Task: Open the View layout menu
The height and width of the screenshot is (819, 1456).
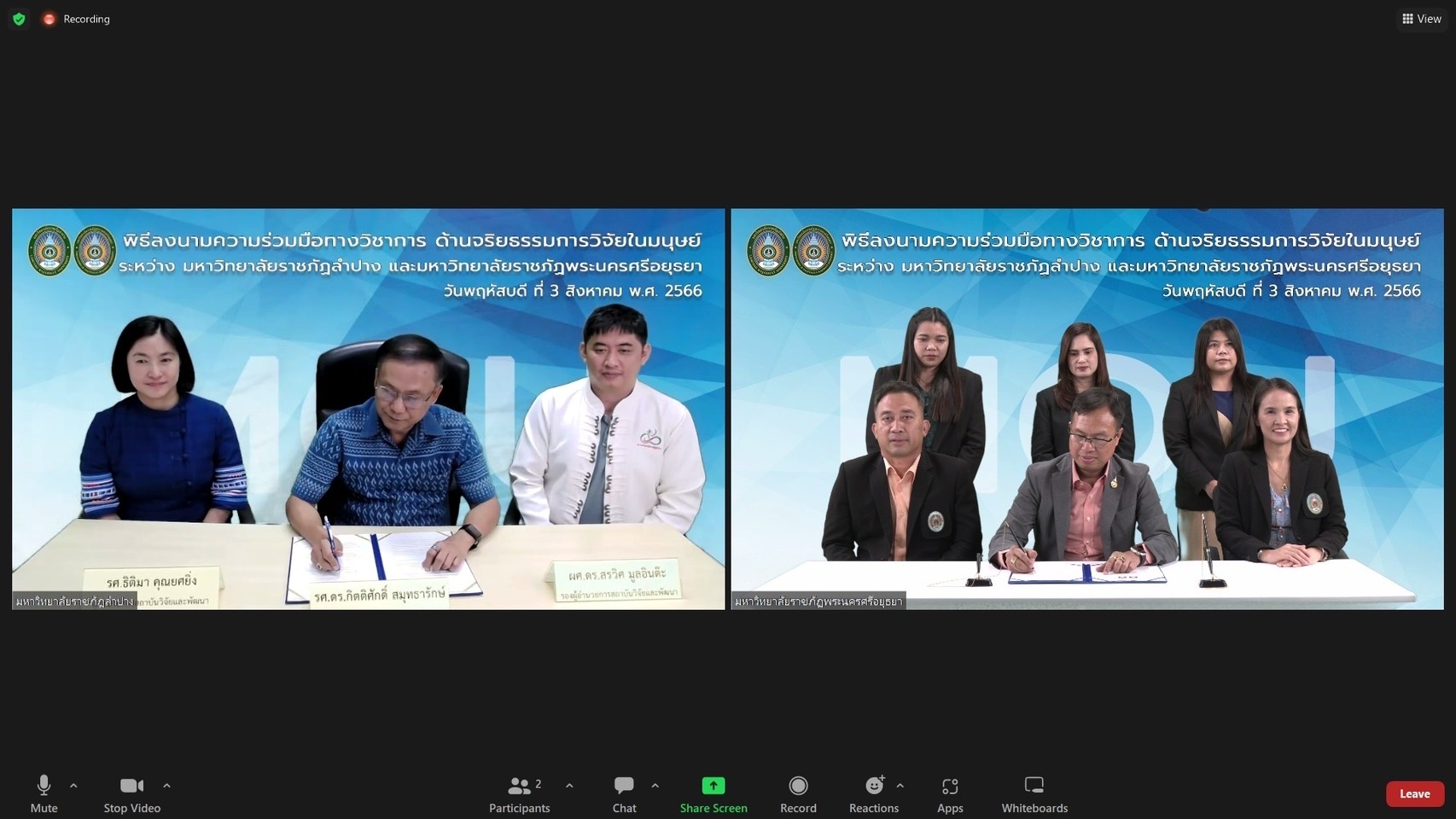Action: pyautogui.click(x=1422, y=19)
